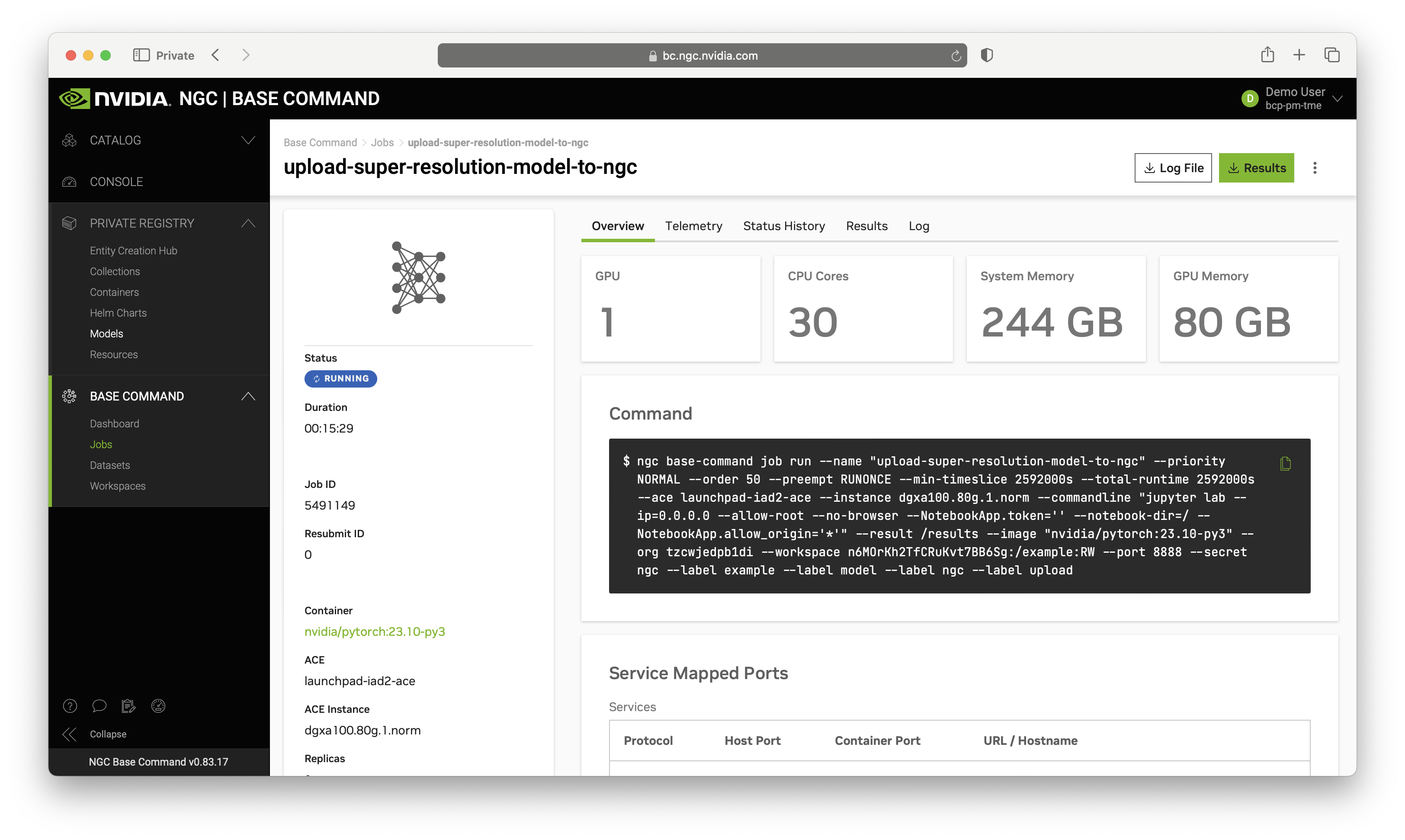Open Workspaces page
Viewport: 1405px width, 840px height.
point(118,486)
